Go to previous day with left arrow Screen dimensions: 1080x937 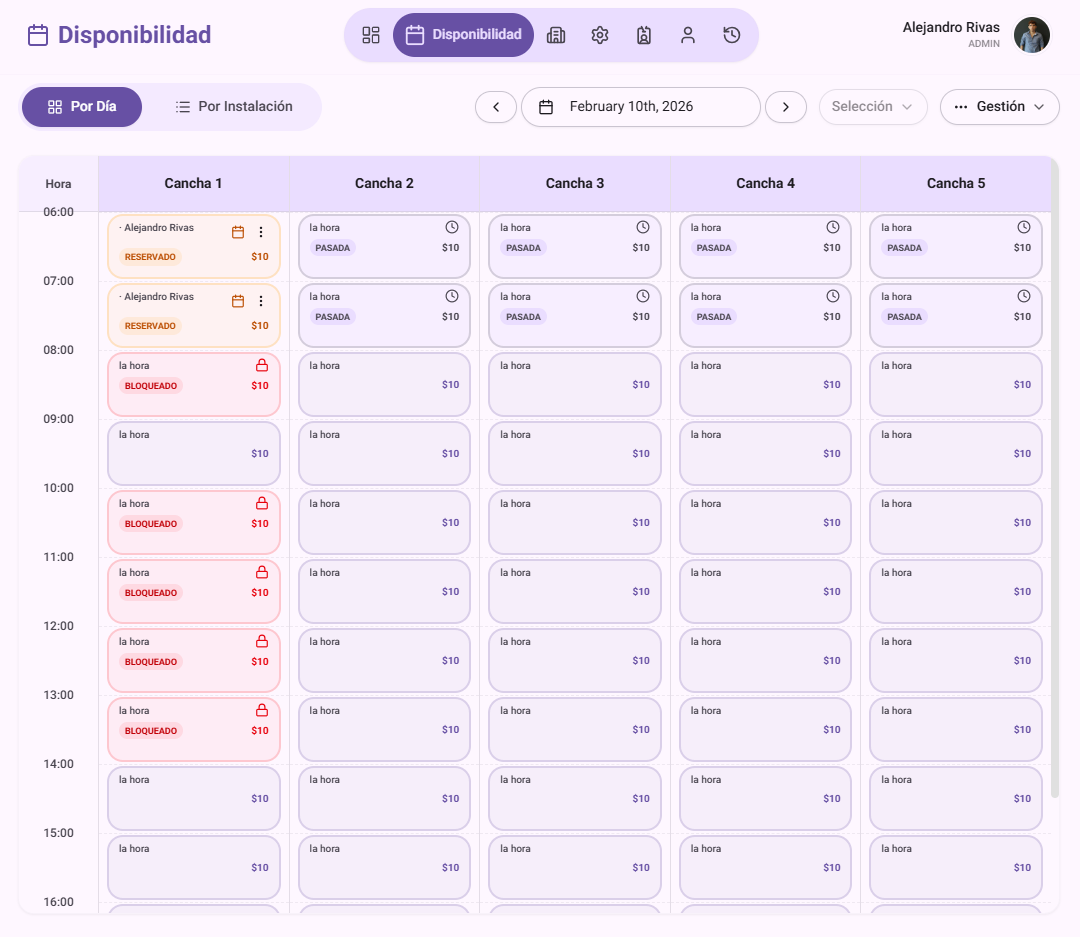pyautogui.click(x=496, y=107)
